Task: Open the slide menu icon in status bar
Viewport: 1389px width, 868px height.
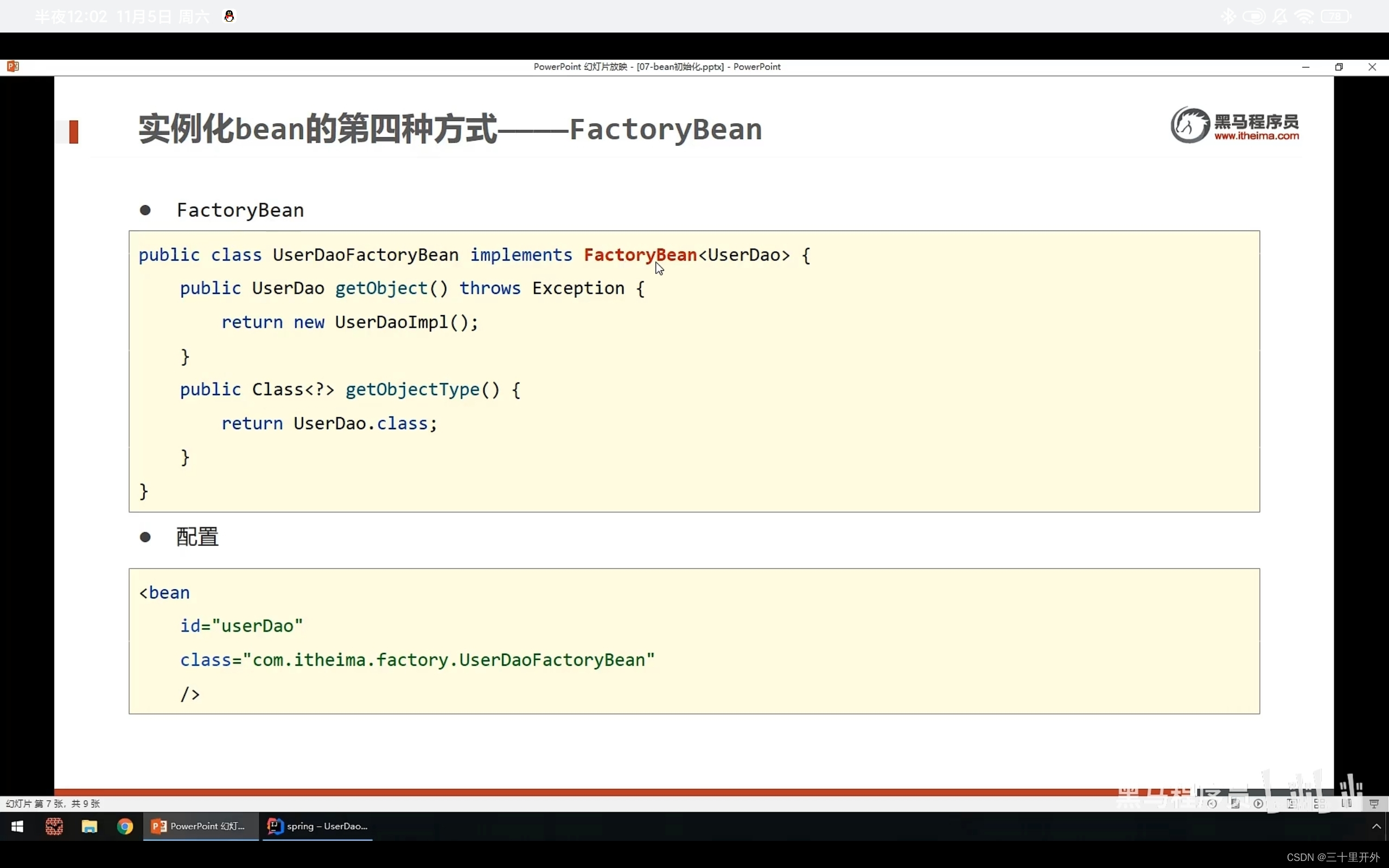Action: click(x=1235, y=803)
